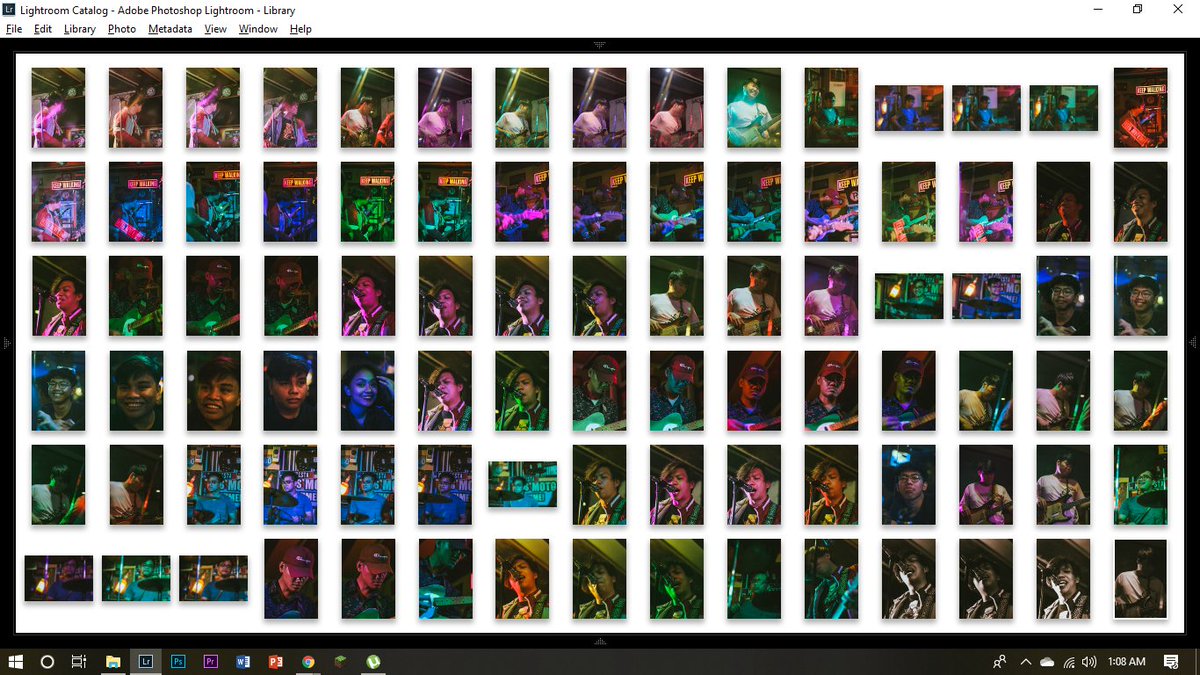Open the Help menu
1200x675 pixels.
301,29
